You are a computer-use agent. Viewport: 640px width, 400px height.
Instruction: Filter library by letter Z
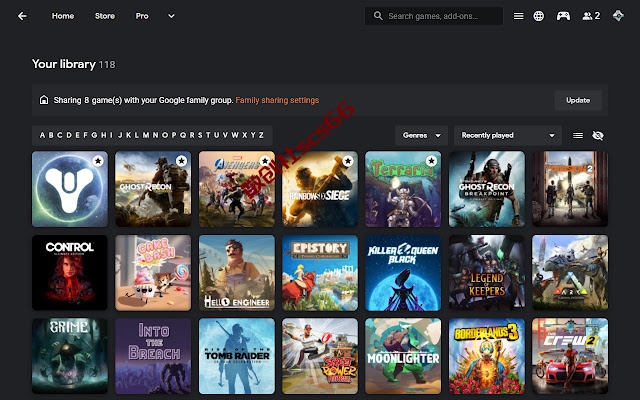click(x=261, y=135)
